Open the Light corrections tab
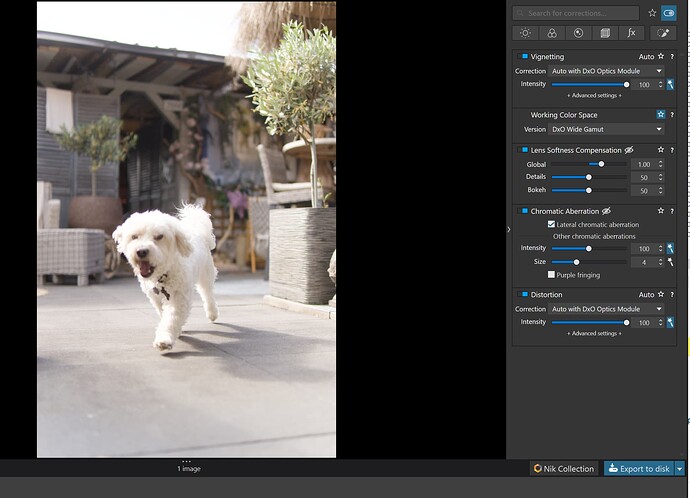This screenshot has height=498, width=690. click(x=525, y=33)
